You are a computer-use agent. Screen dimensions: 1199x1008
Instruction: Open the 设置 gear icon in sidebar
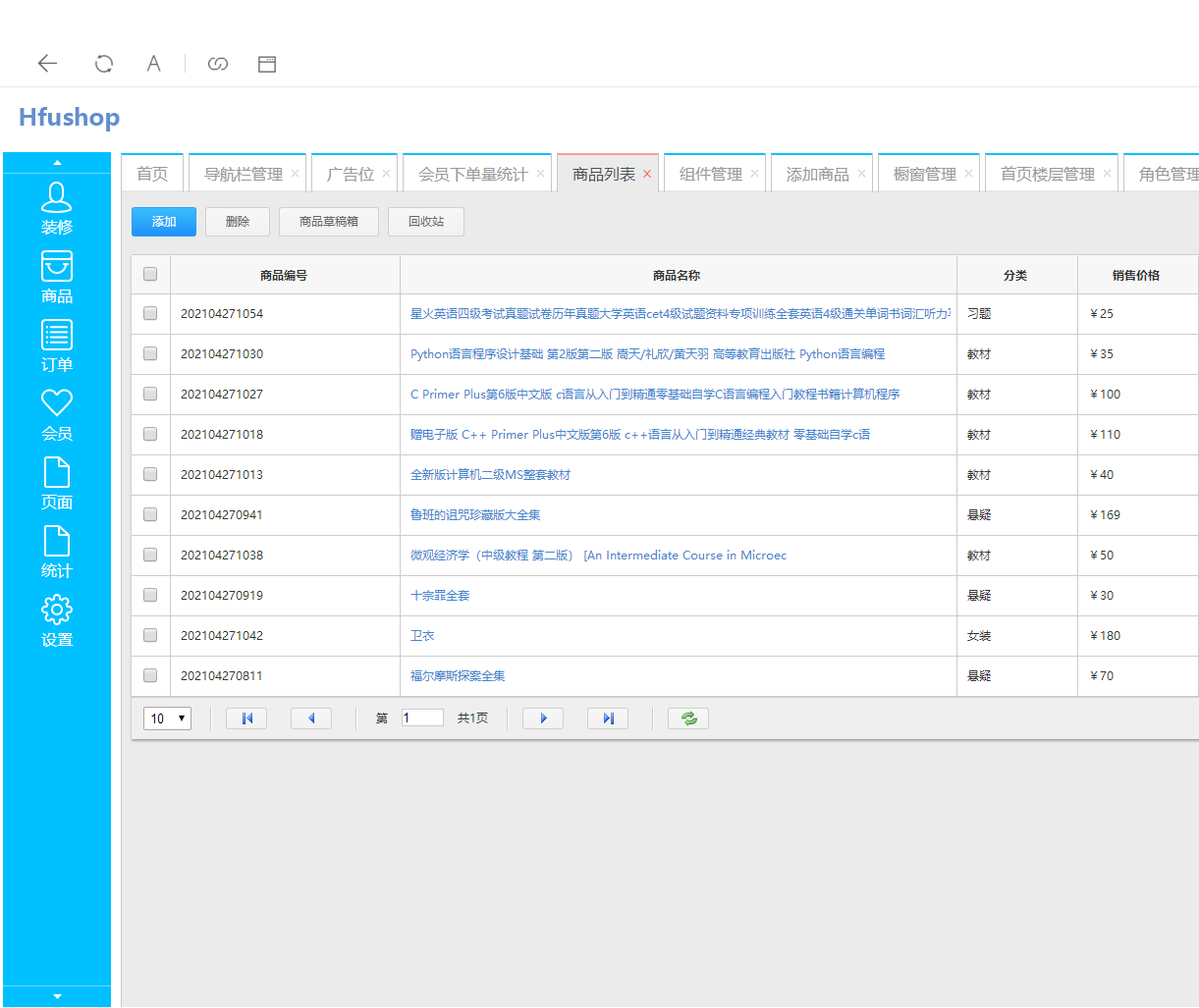pyautogui.click(x=57, y=610)
